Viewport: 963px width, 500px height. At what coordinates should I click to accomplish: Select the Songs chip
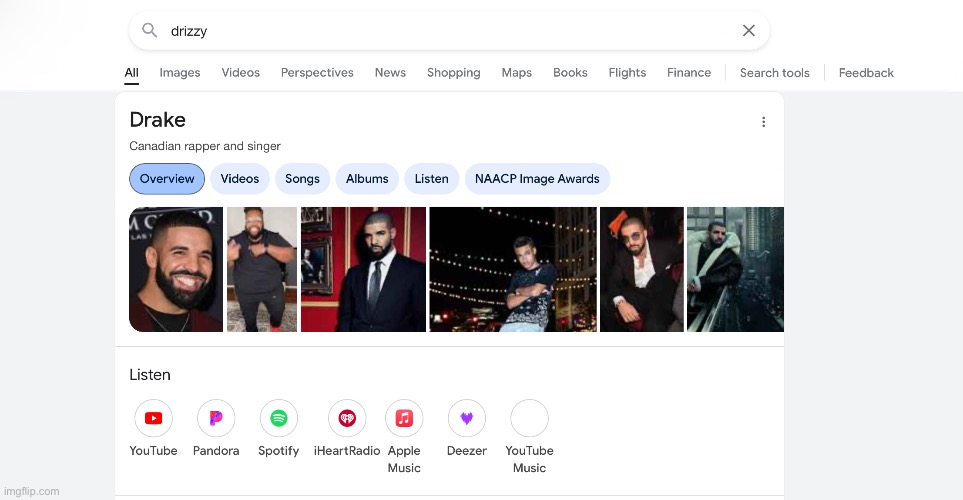(302, 179)
